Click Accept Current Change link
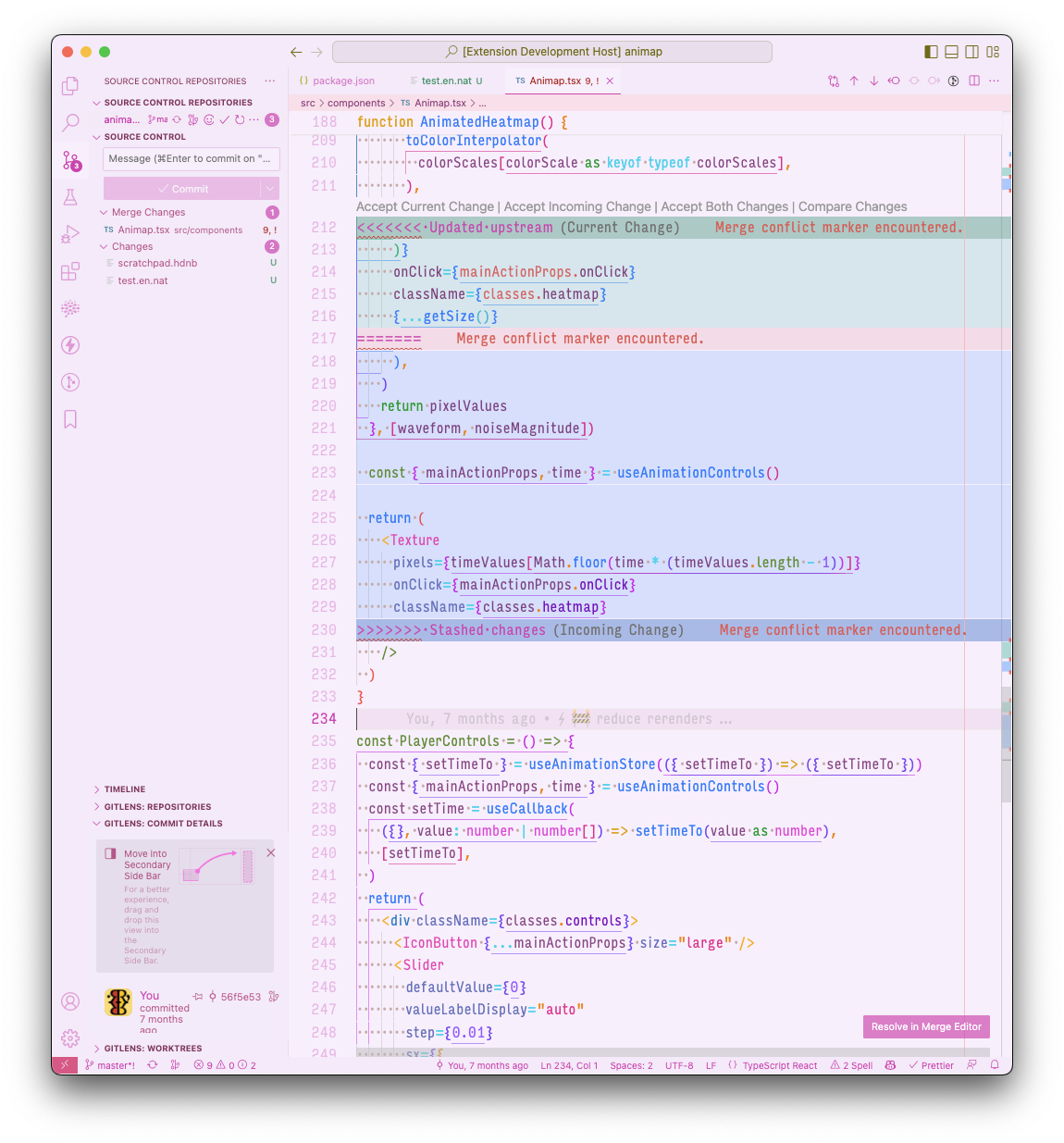1064x1143 pixels. point(426,206)
